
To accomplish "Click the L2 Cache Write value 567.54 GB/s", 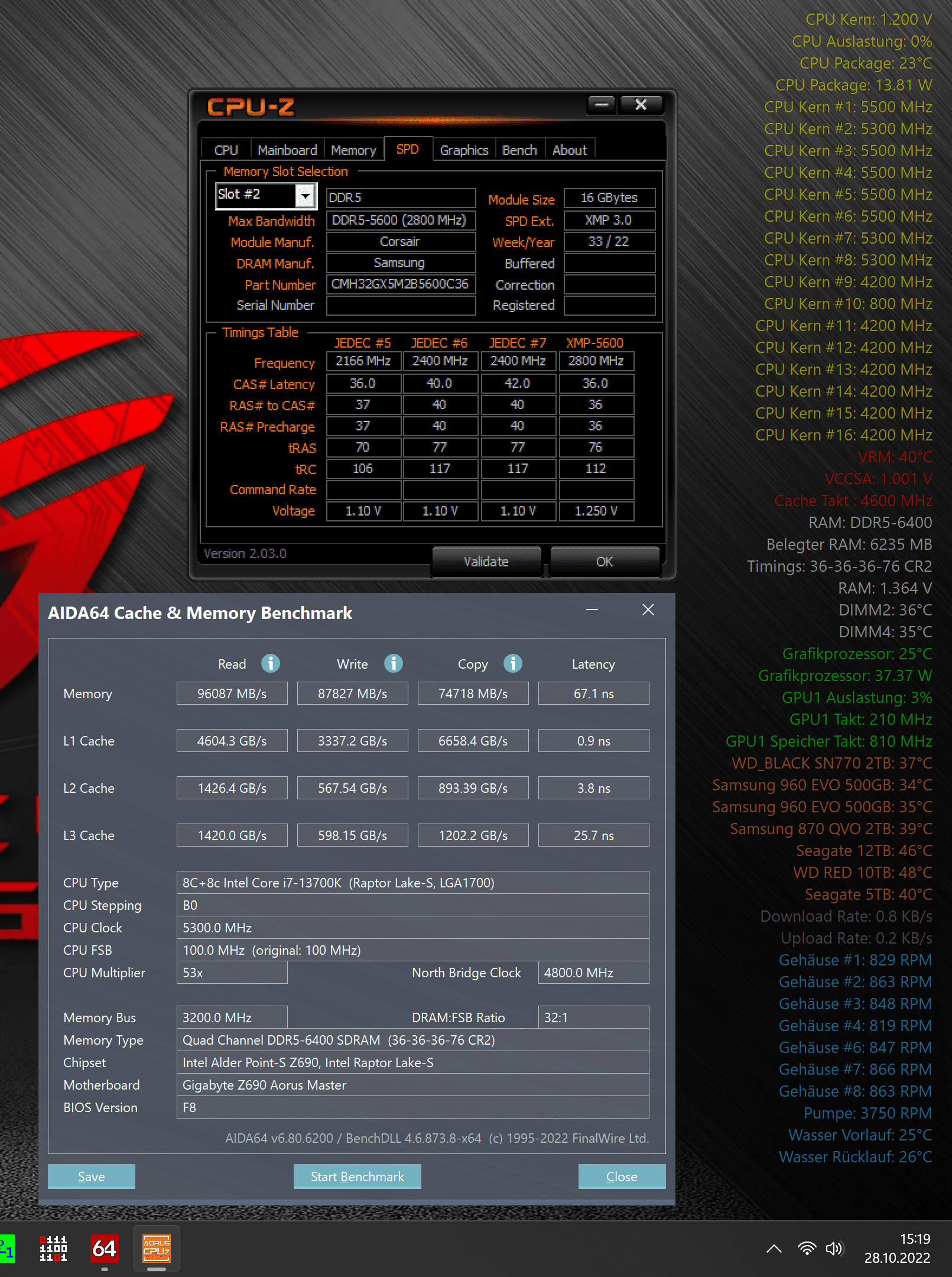I will (x=353, y=788).
